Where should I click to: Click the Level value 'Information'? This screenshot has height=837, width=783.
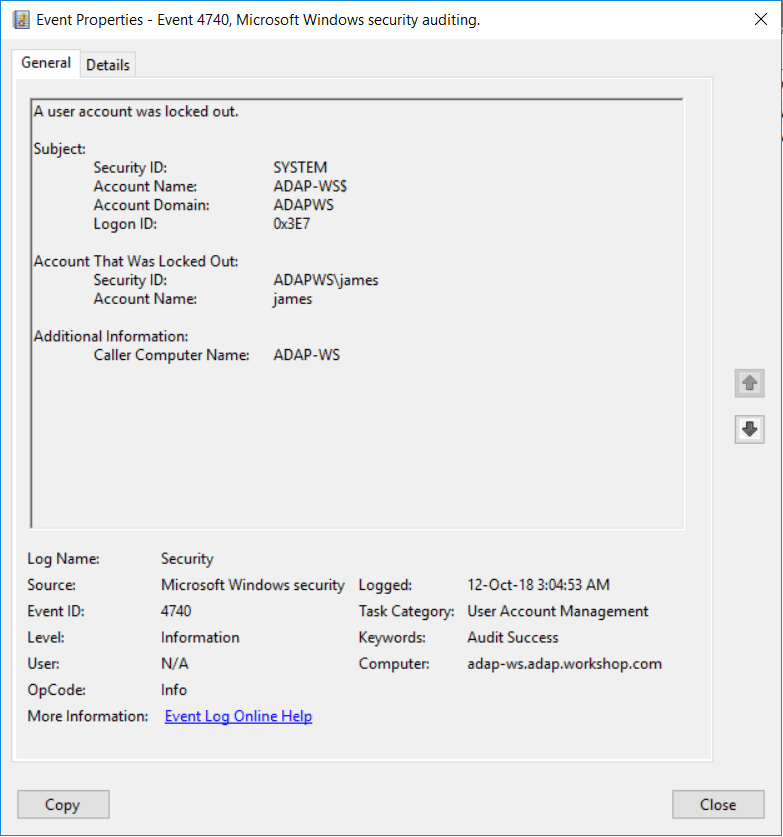pos(200,637)
